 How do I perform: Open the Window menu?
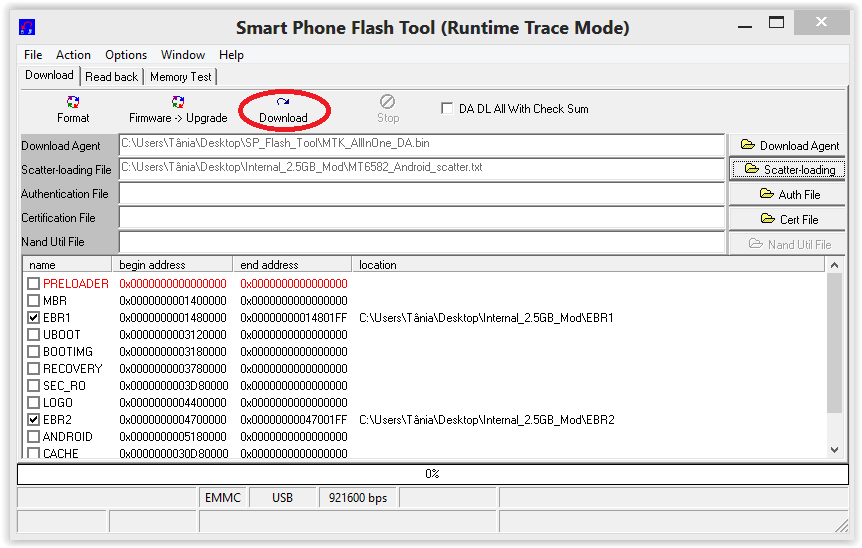183,55
